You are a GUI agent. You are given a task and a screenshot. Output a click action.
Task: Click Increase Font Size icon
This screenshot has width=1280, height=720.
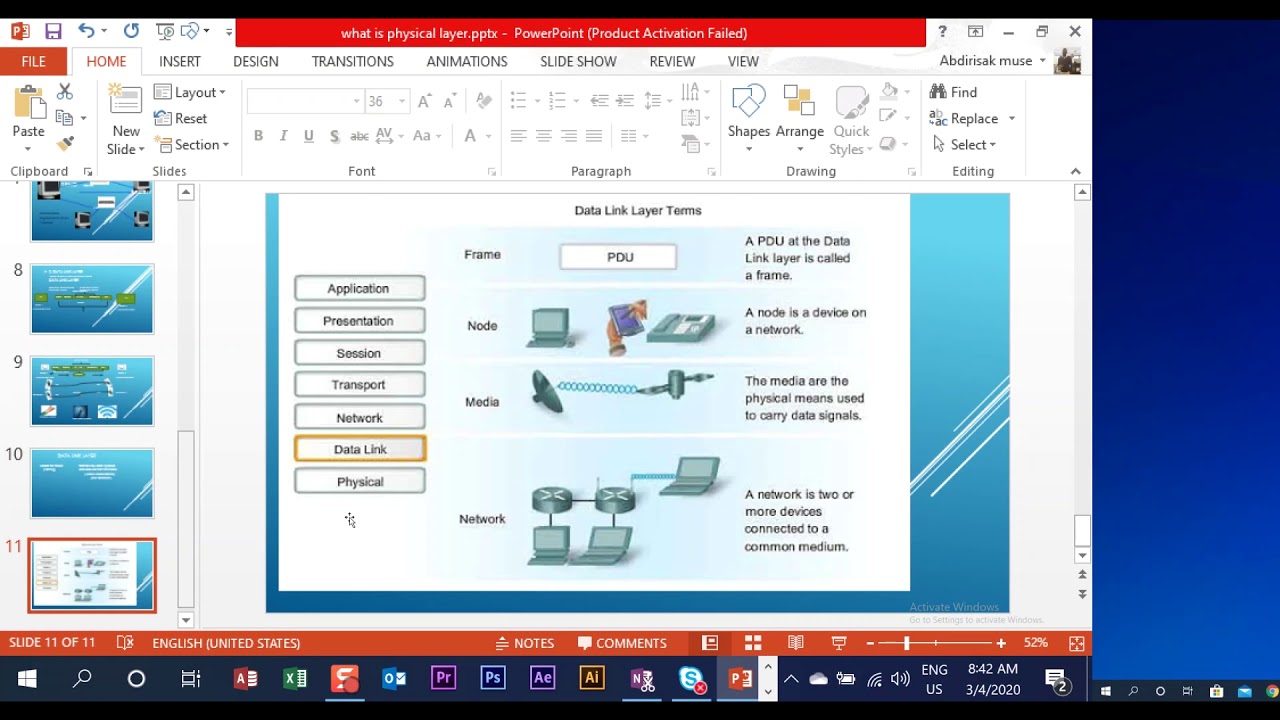(424, 101)
